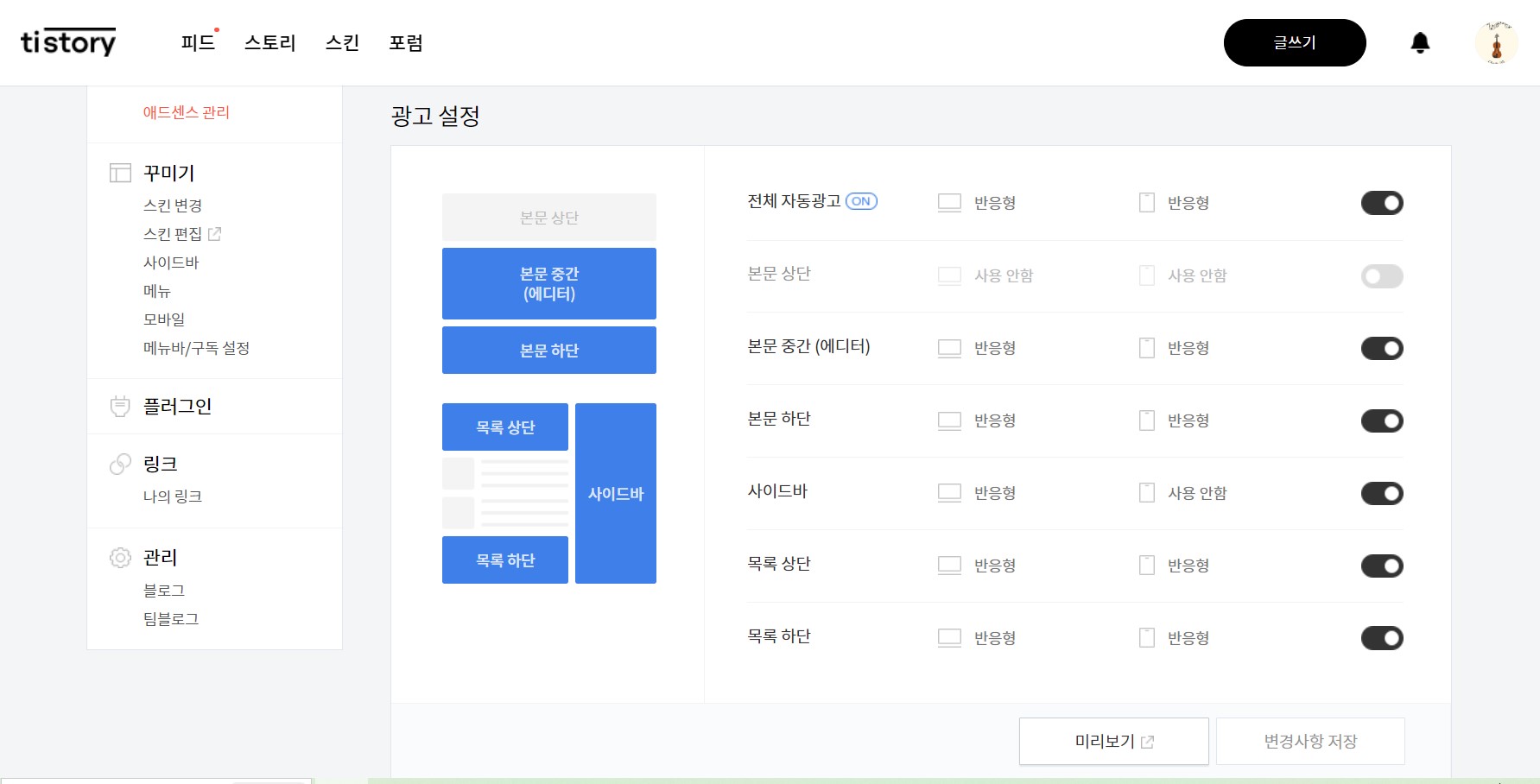Open the notification bell icon
The image size is (1540, 784).
point(1419,42)
